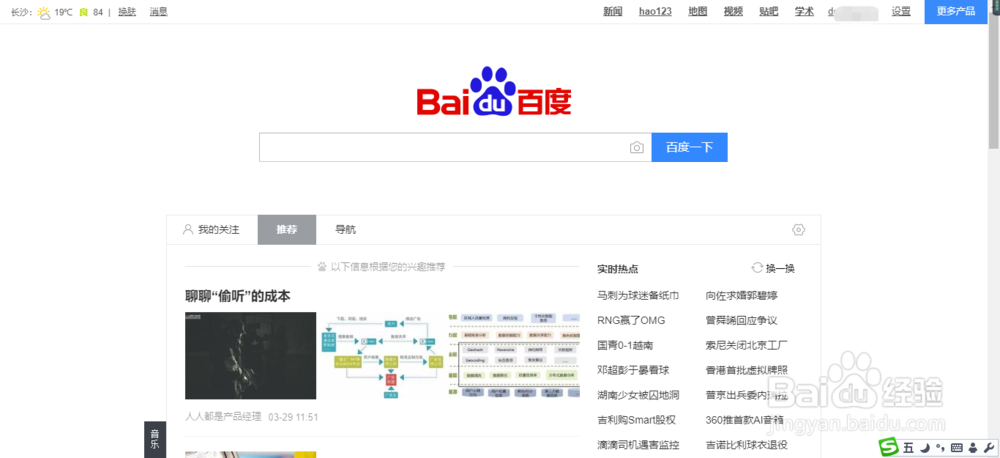Toggle the moon half-width icon in IME bar
The width and height of the screenshot is (1000, 458).
tap(925, 447)
